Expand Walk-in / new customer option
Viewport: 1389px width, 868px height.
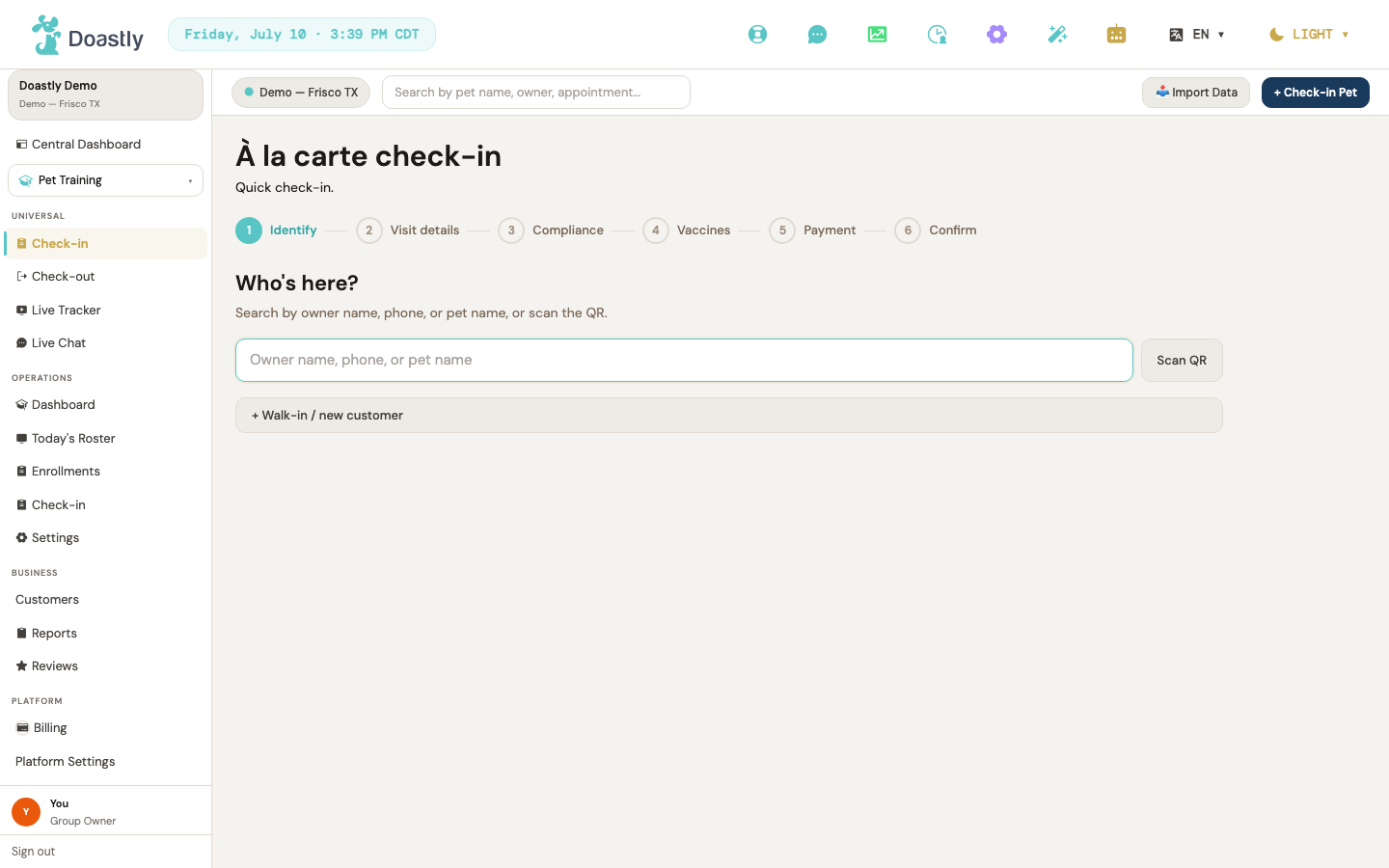tap(729, 416)
